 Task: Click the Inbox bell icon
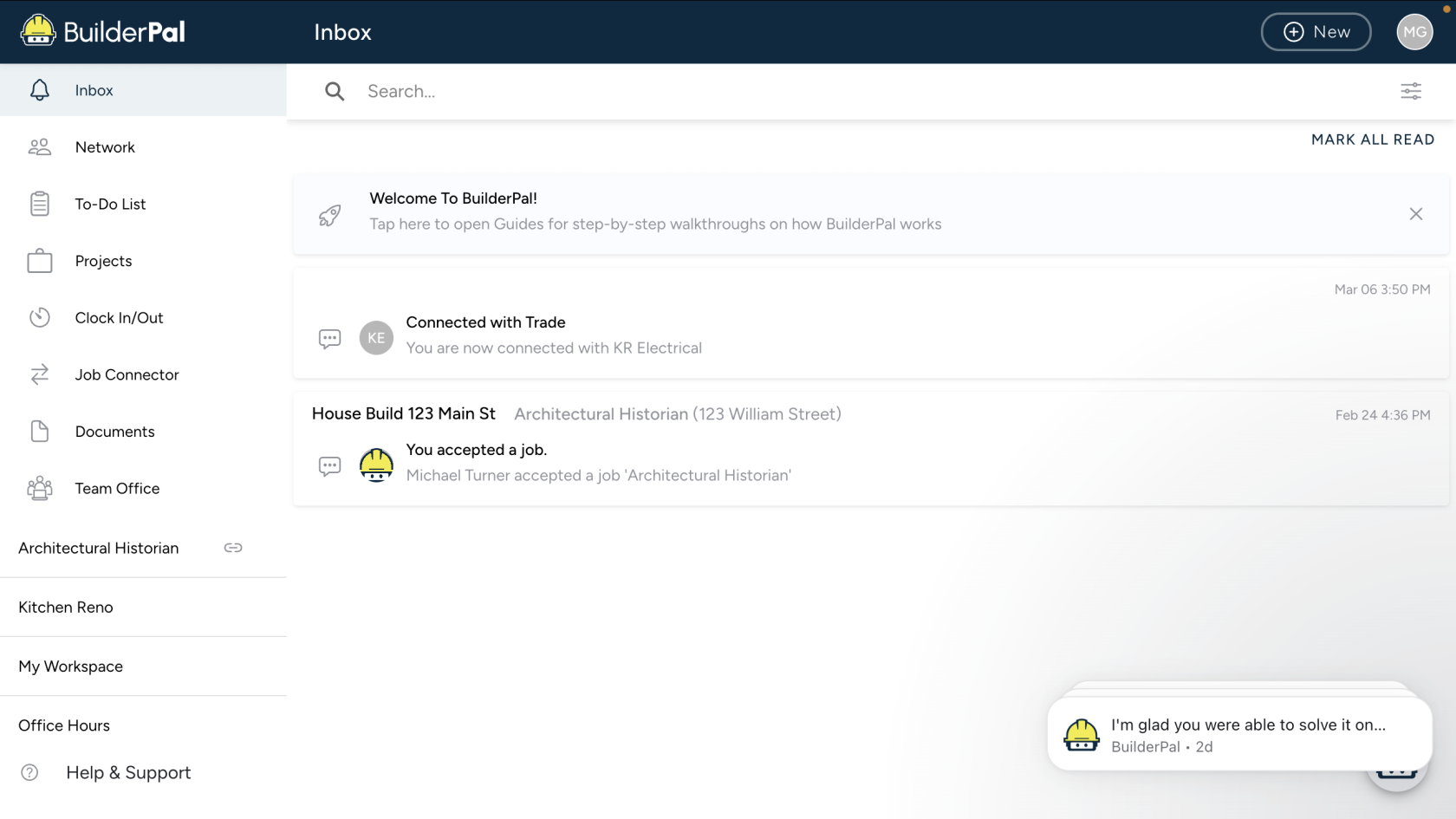coord(40,90)
